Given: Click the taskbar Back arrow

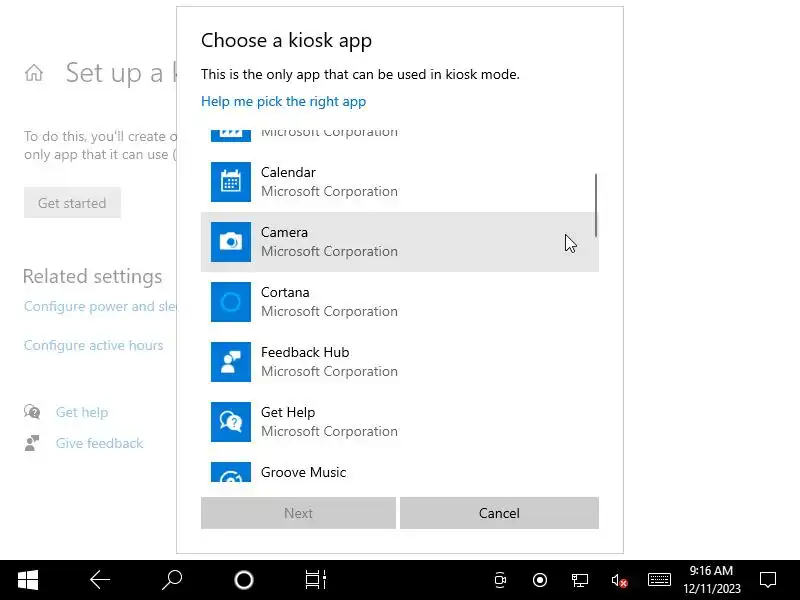Looking at the screenshot, I should (100, 580).
